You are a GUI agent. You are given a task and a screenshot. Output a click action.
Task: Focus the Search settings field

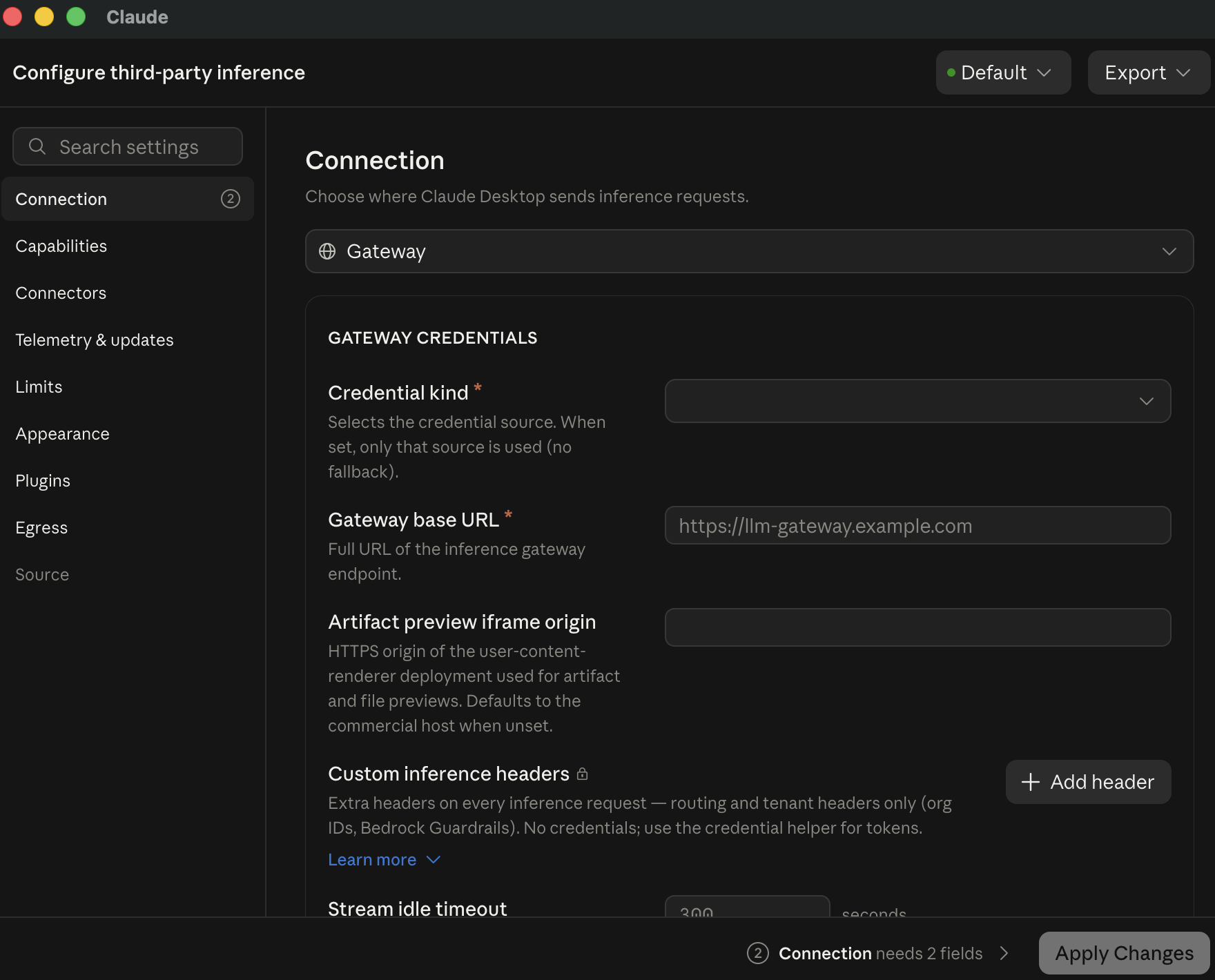[x=128, y=146]
